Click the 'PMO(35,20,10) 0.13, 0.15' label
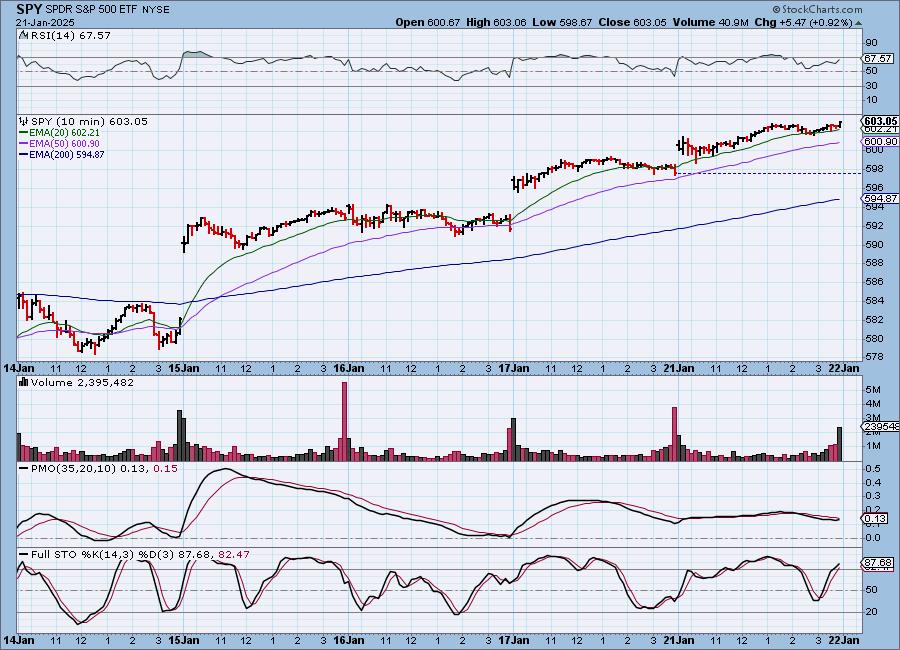Viewport: 900px width, 650px height. (x=104, y=469)
